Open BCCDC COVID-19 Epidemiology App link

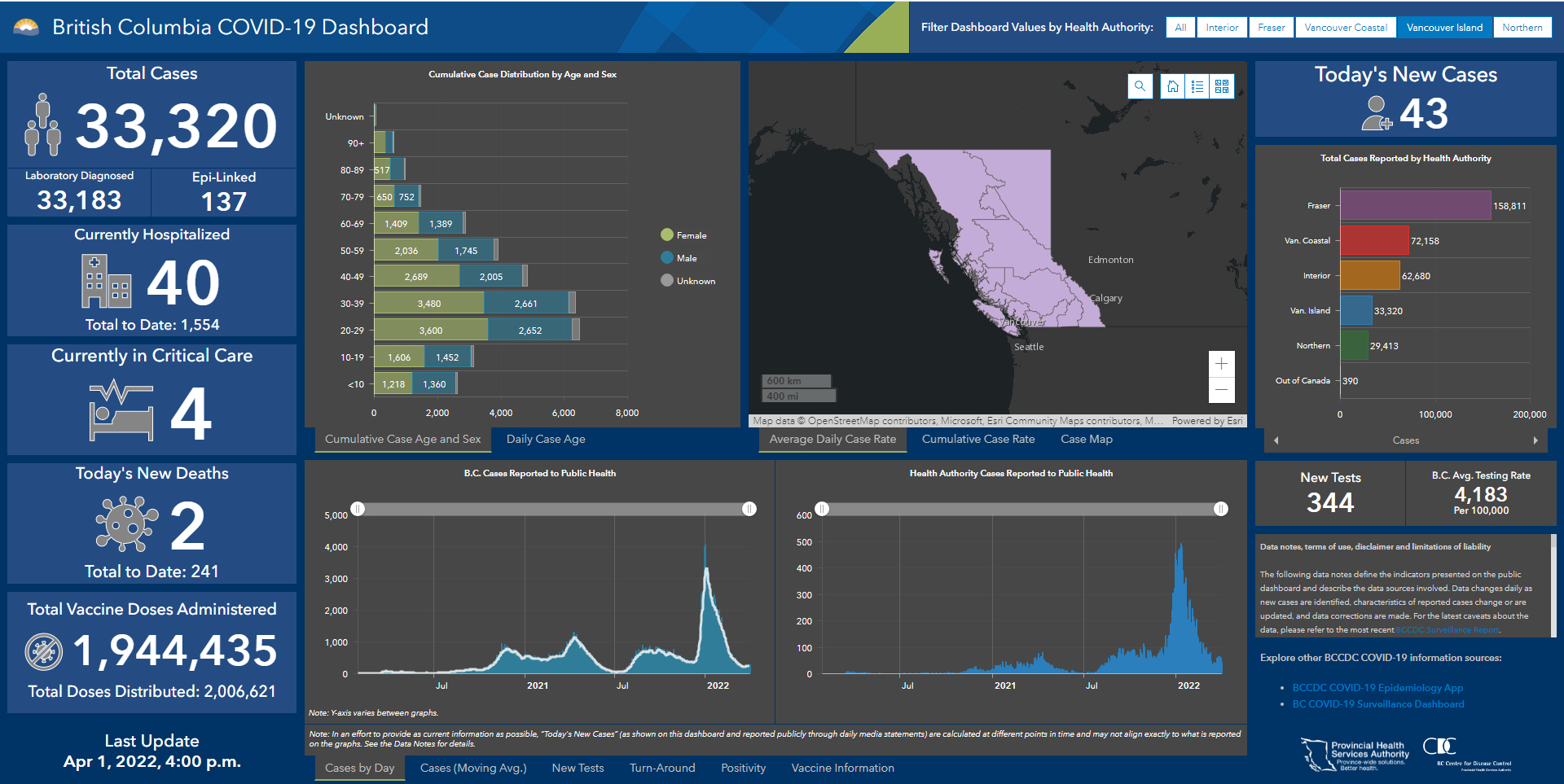[1377, 688]
